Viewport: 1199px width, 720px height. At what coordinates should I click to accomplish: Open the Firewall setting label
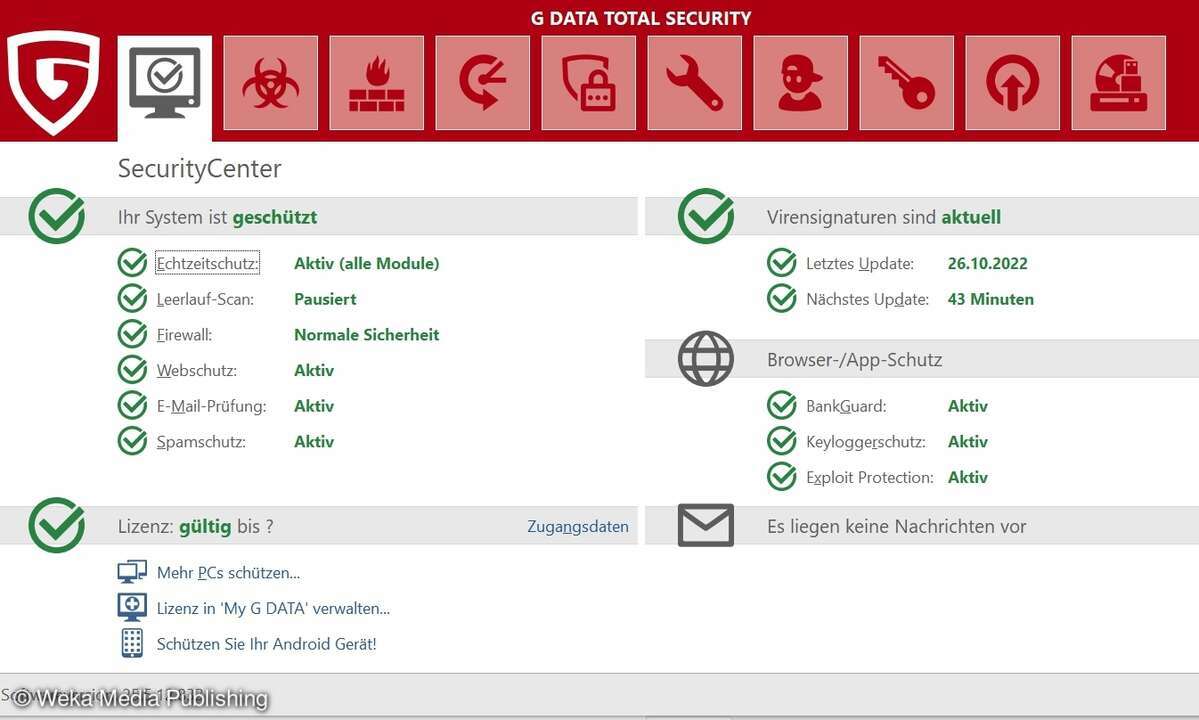coord(184,335)
